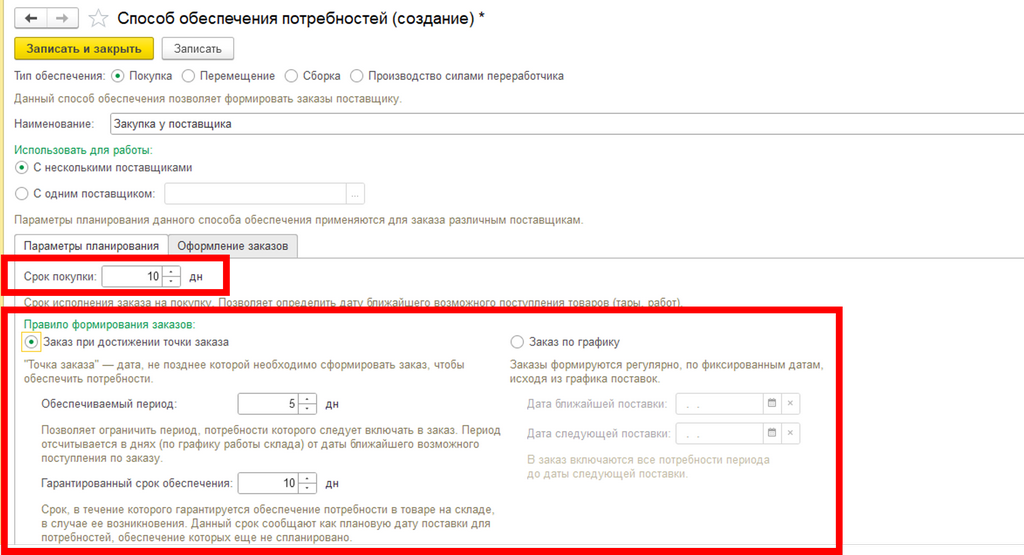Select Заказ при достижении точки заказа
1024x555 pixels.
(31, 342)
